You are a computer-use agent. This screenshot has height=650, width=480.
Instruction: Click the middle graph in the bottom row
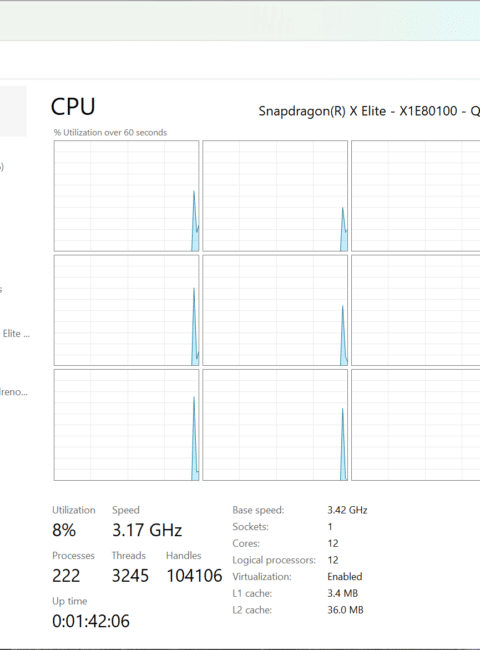click(275, 425)
